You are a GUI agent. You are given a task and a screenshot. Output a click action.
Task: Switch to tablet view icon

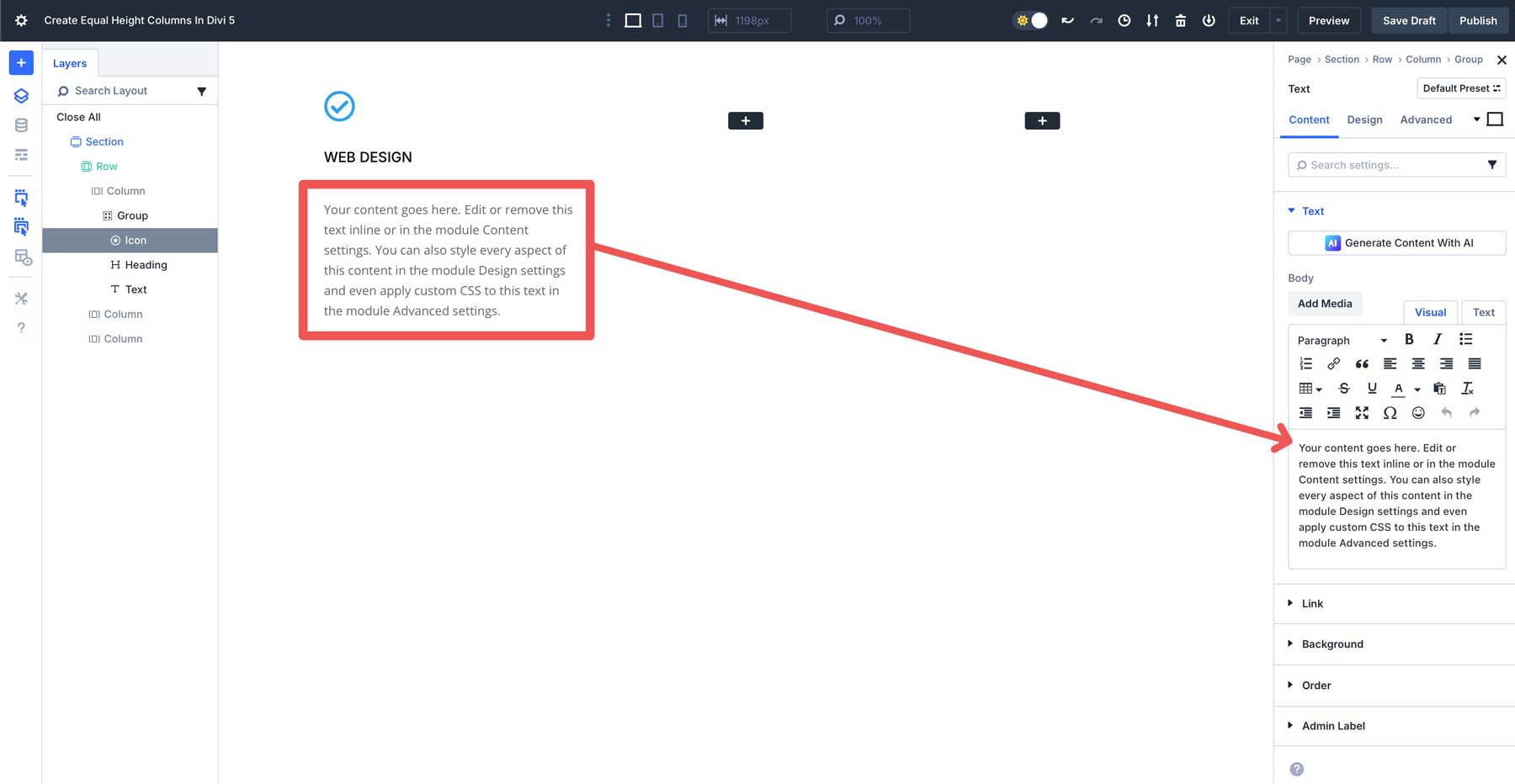[x=658, y=20]
